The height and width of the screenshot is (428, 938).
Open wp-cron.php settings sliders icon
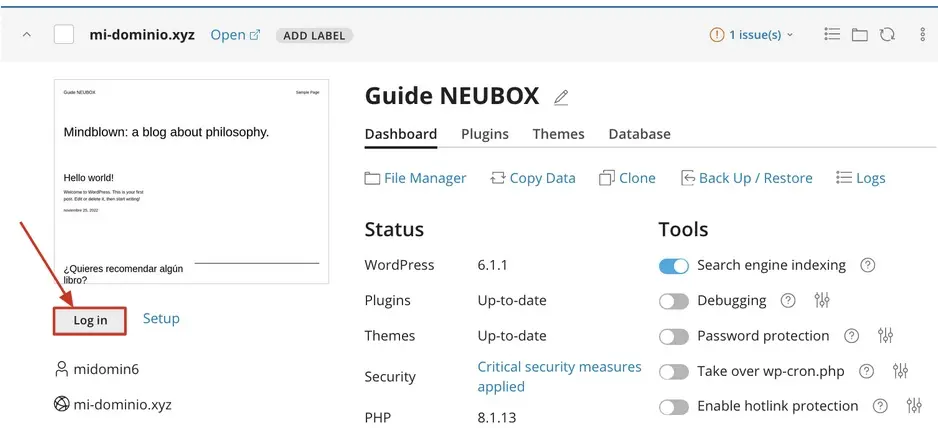(x=900, y=371)
